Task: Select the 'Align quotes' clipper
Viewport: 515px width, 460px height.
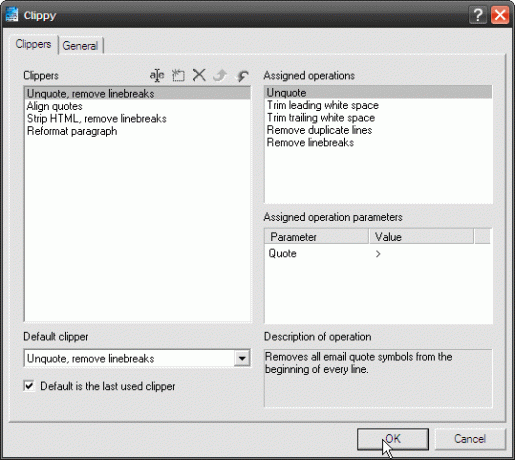Action: (x=138, y=106)
